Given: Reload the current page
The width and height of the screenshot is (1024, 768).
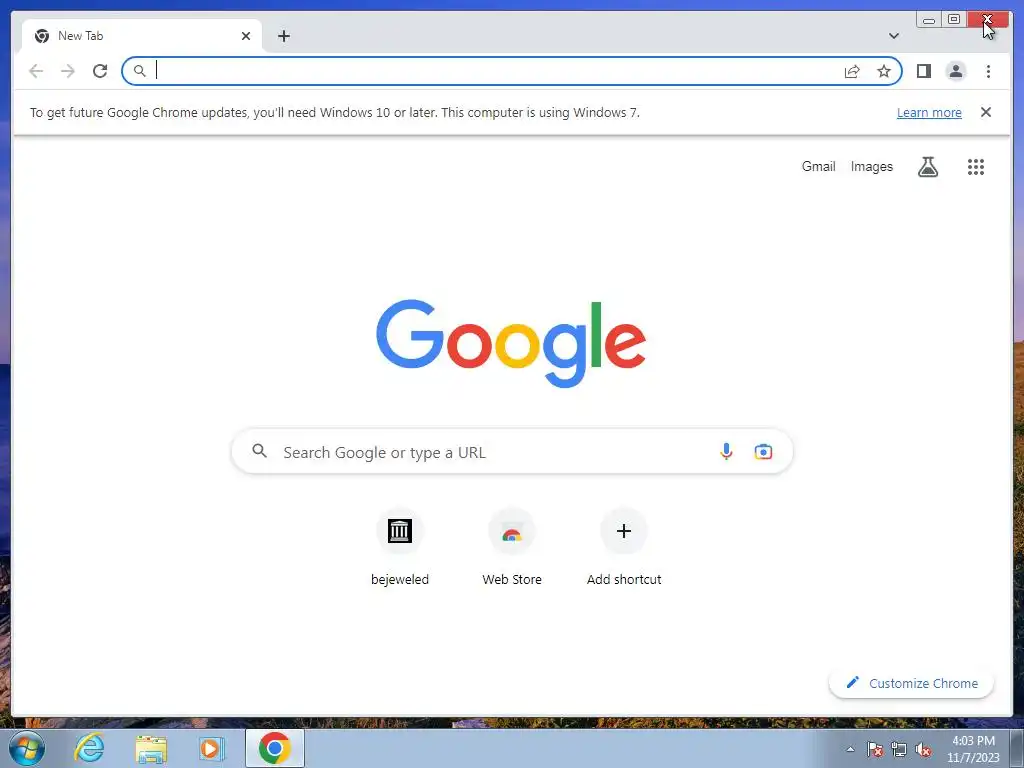Looking at the screenshot, I should tap(100, 71).
